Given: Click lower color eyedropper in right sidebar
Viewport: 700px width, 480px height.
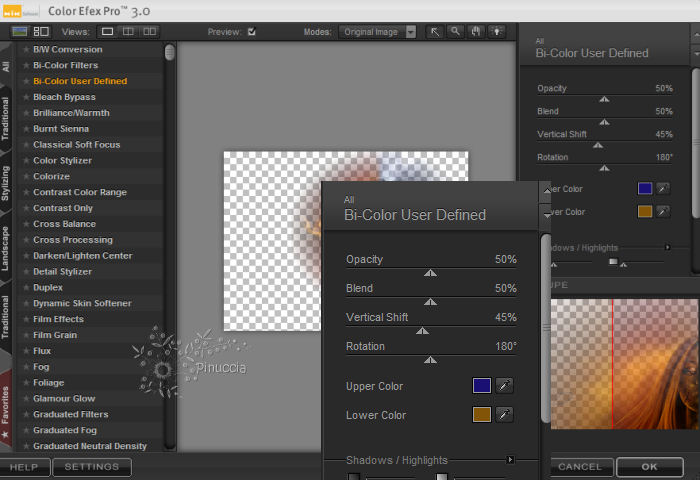Looking at the screenshot, I should click(663, 211).
